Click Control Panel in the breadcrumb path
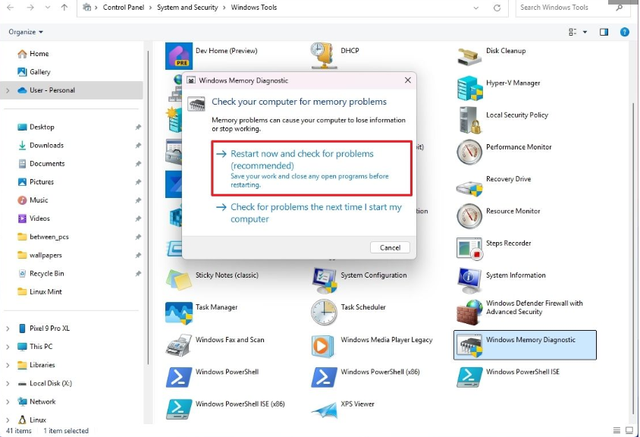This screenshot has height=437, width=640. coord(123,7)
